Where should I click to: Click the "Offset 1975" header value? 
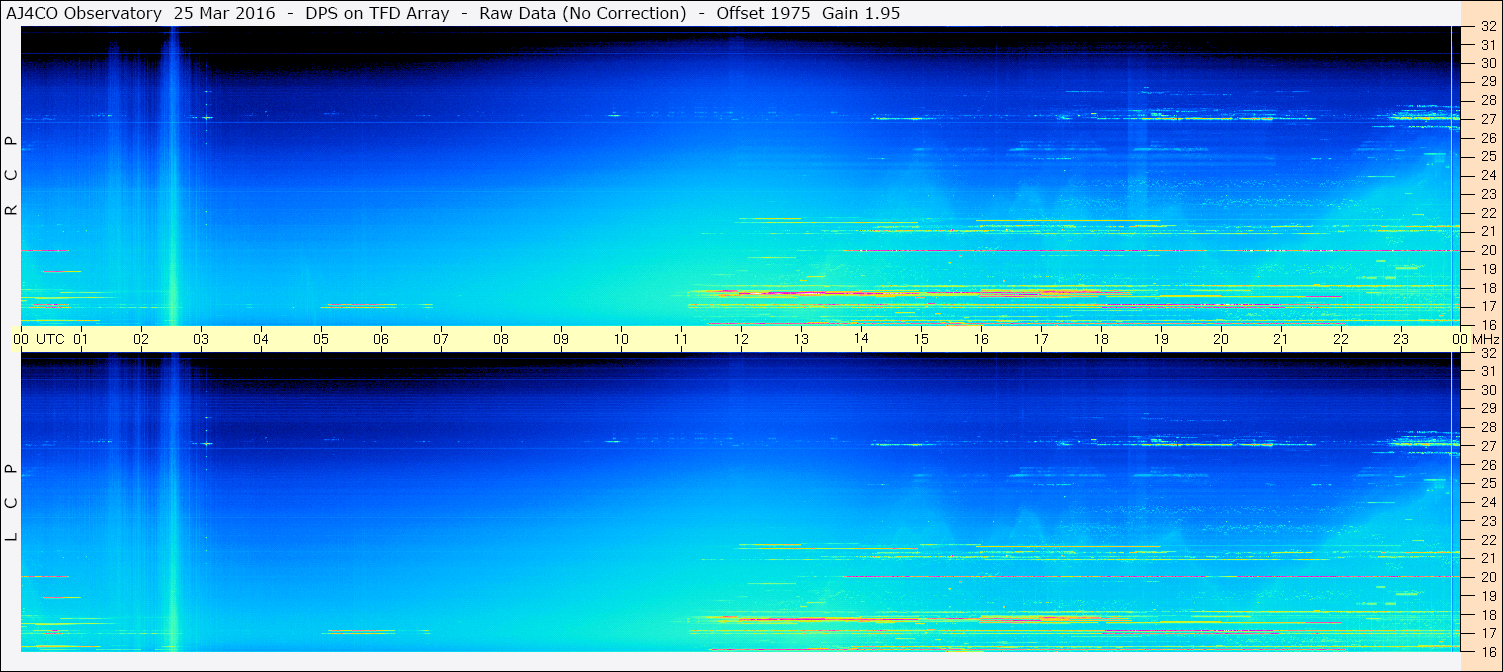761,13
